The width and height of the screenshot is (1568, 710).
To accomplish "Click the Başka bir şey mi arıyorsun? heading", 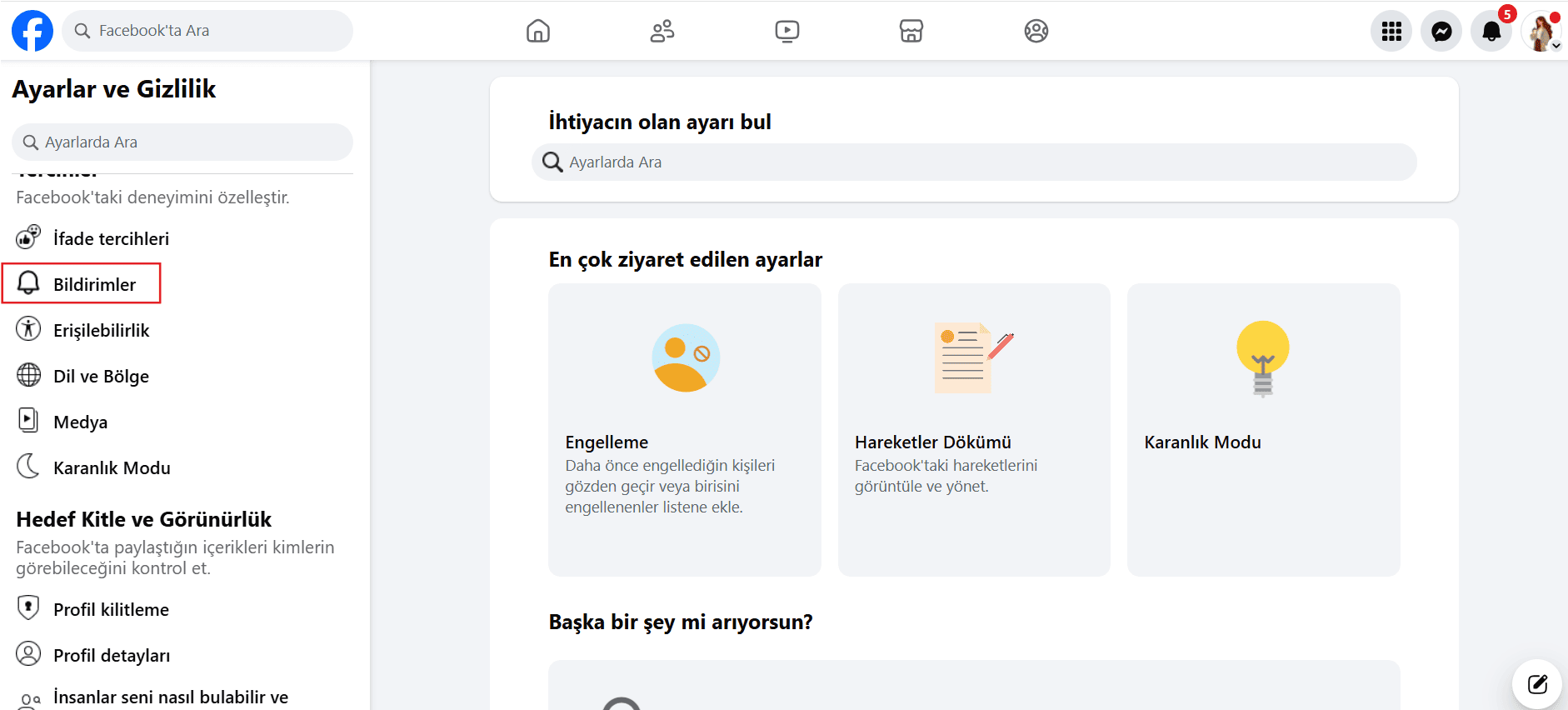I will click(681, 622).
